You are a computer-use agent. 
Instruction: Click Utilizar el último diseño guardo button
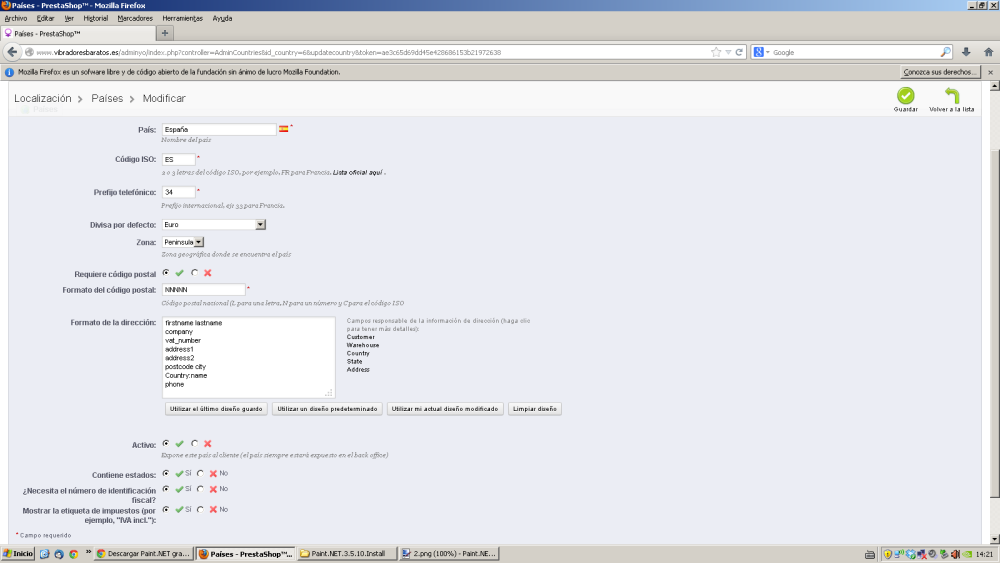click(216, 409)
